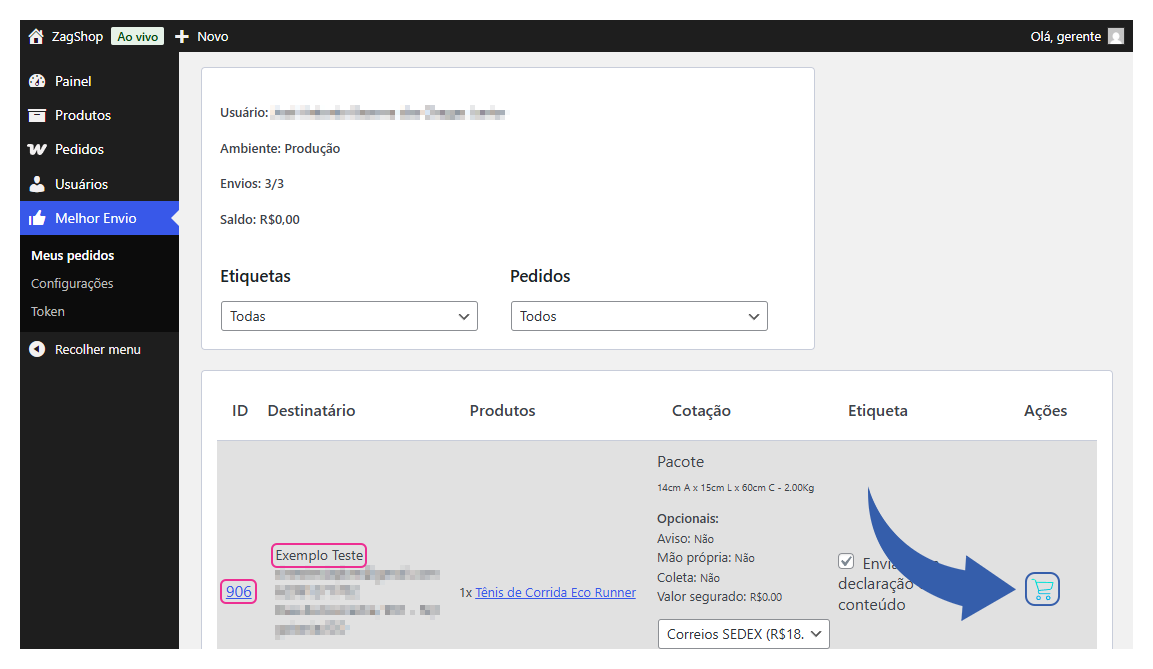Click the Olá, gerente greeting
The width and height of the screenshot is (1153, 669).
[x=1065, y=36]
